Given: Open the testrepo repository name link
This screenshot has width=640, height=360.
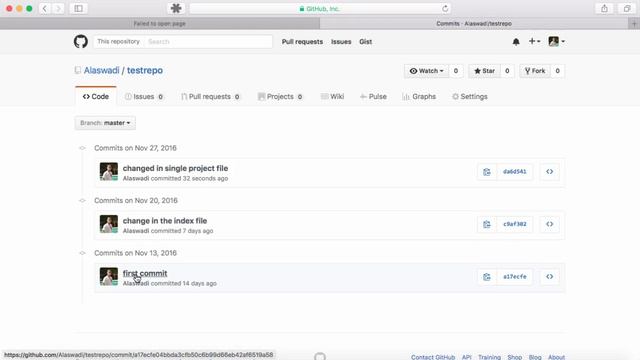Looking at the screenshot, I should (x=145, y=70).
